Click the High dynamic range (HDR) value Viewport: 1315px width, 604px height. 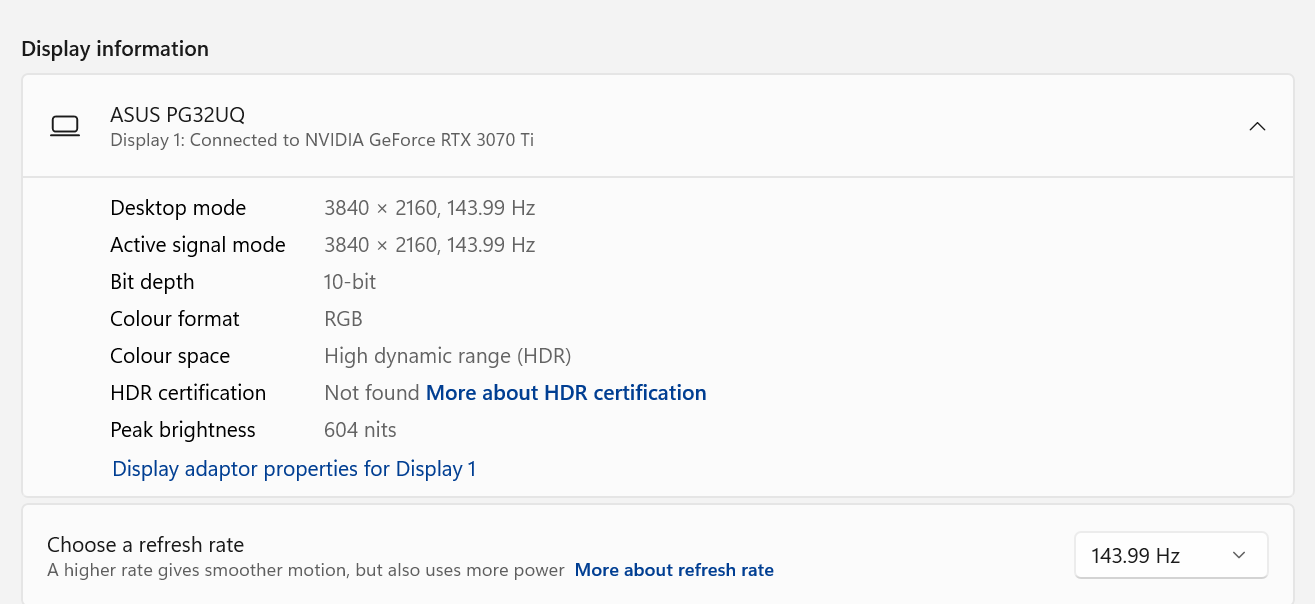pos(448,356)
